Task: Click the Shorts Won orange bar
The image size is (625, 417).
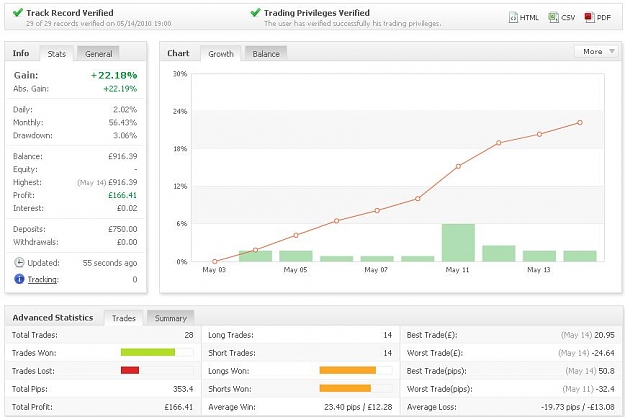Action: click(345, 388)
